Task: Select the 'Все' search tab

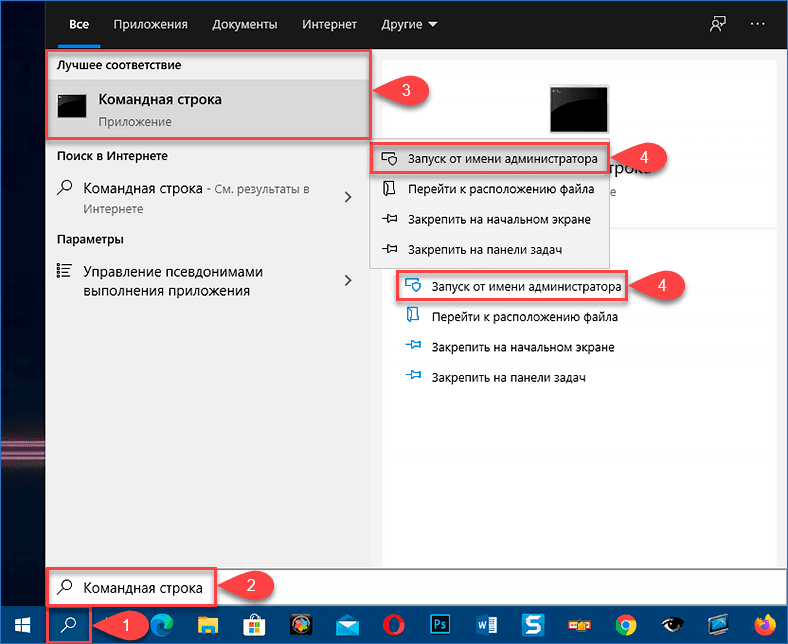Action: pyautogui.click(x=79, y=24)
